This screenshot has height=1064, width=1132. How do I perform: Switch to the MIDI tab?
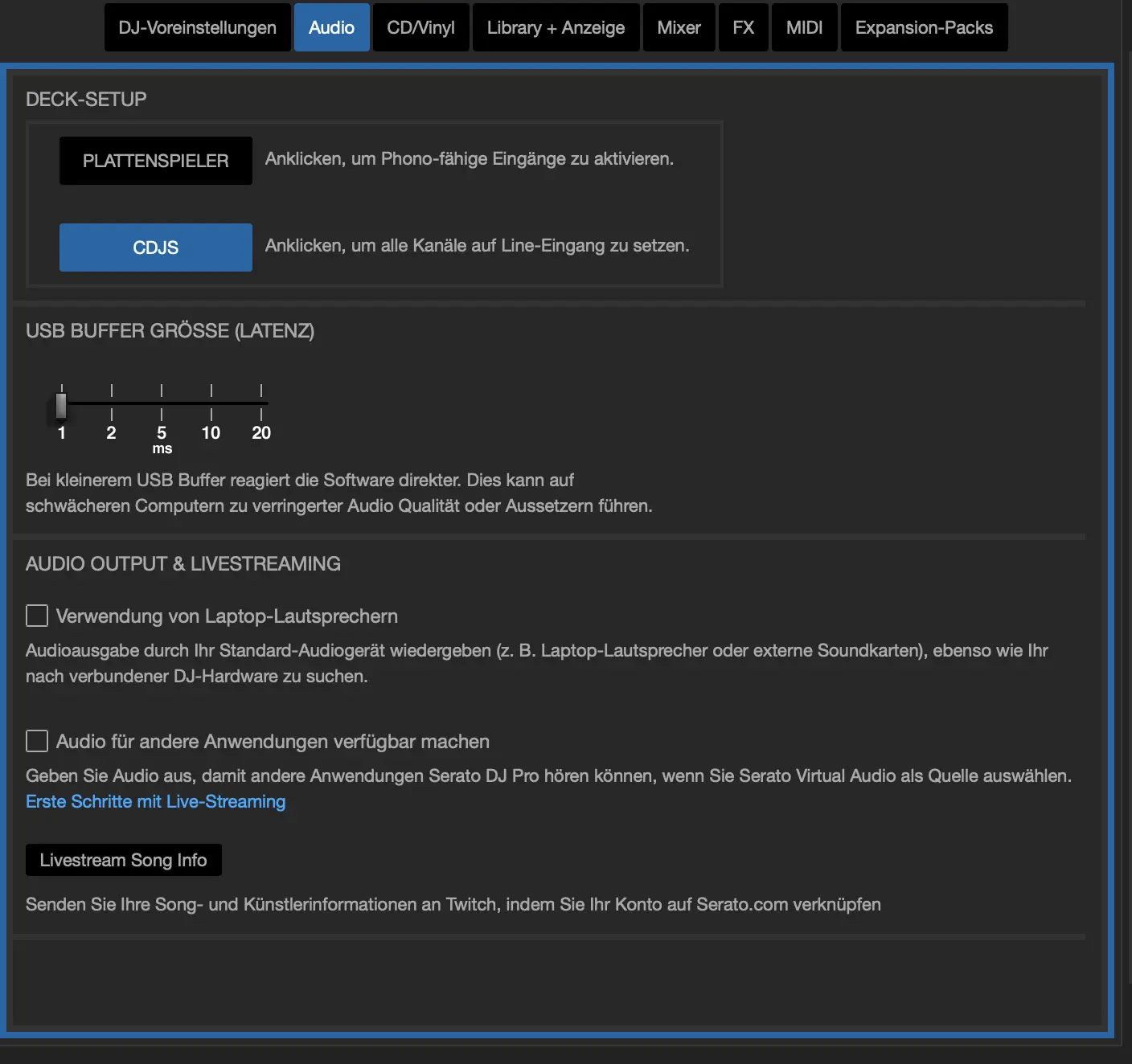(x=804, y=27)
